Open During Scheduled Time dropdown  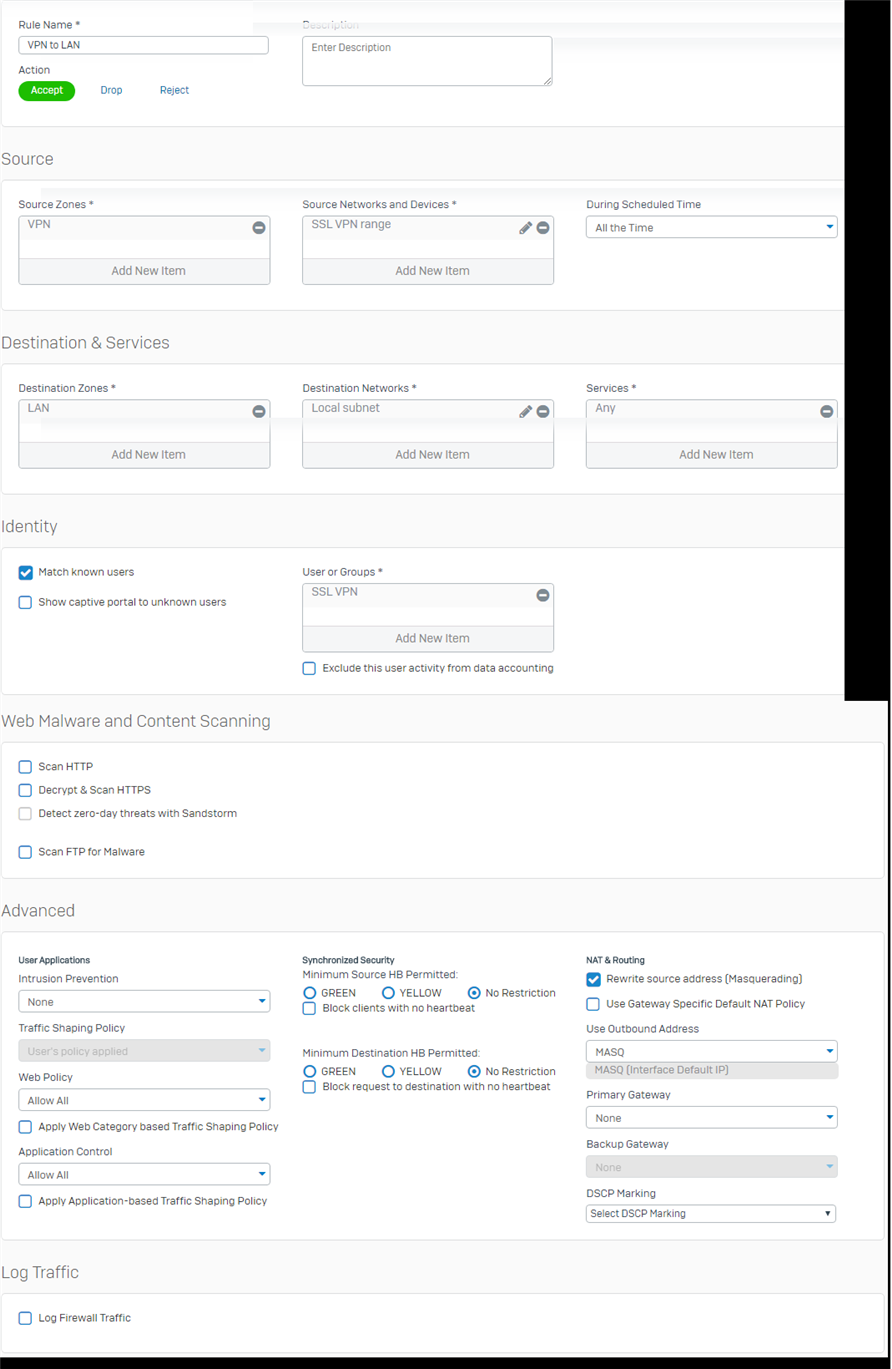click(x=712, y=228)
